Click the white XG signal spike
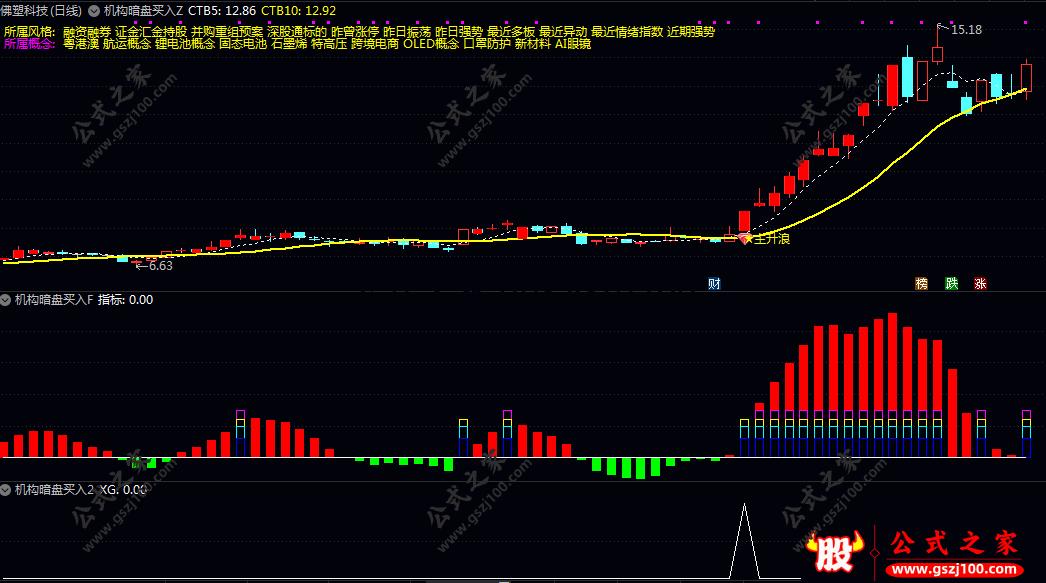The width and height of the screenshot is (1046, 583). pos(744,541)
